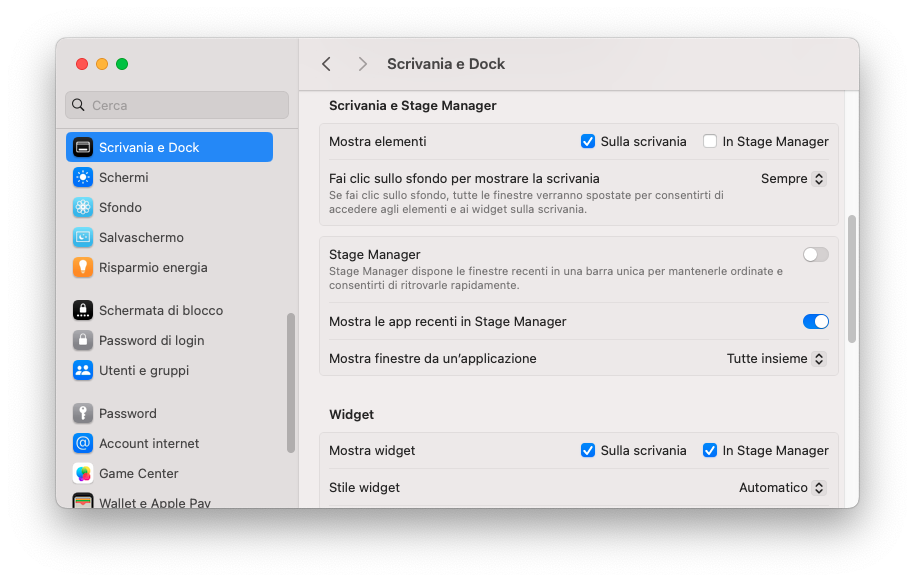This screenshot has height=582, width=915.
Task: Check In Stage Manager for Mostra elementi
Action: pyautogui.click(x=710, y=142)
